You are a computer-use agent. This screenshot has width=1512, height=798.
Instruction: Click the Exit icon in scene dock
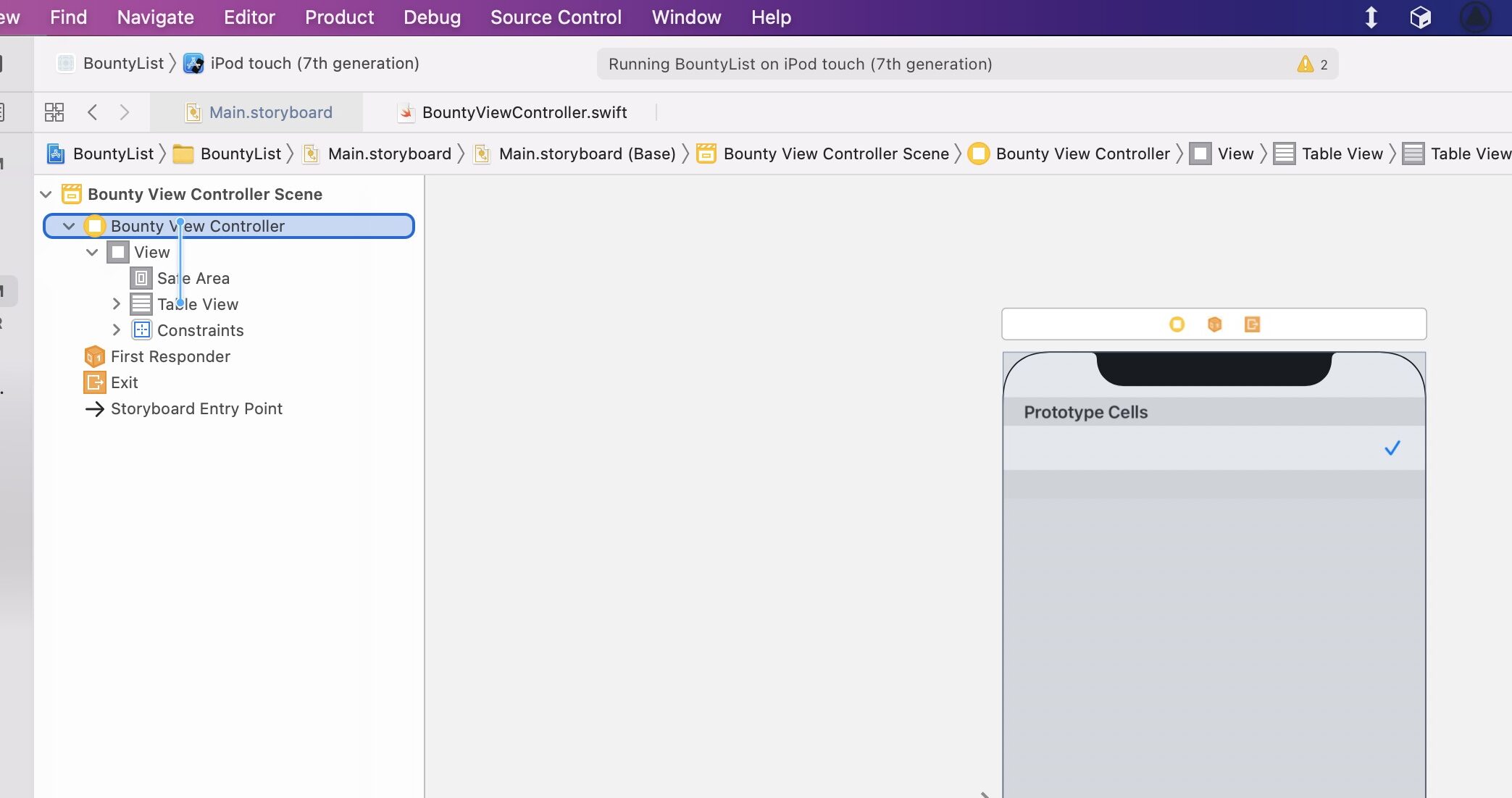[1252, 324]
